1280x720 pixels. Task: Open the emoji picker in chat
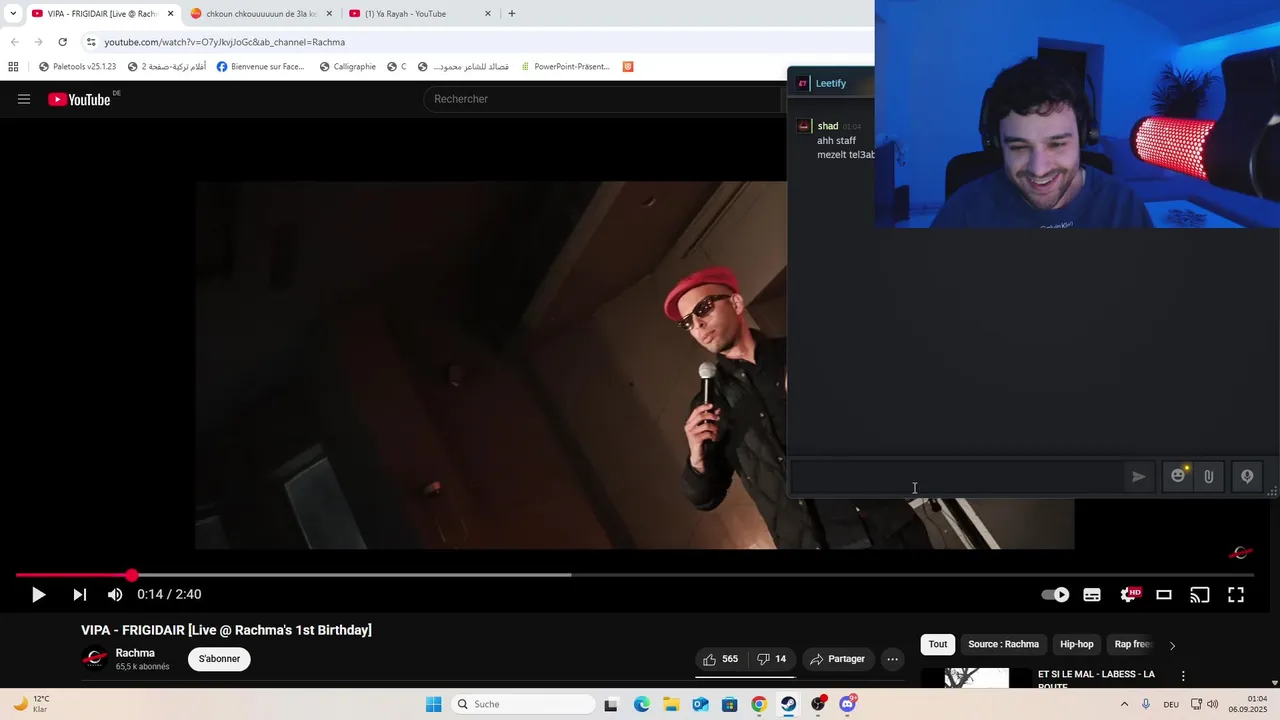coord(1178,476)
